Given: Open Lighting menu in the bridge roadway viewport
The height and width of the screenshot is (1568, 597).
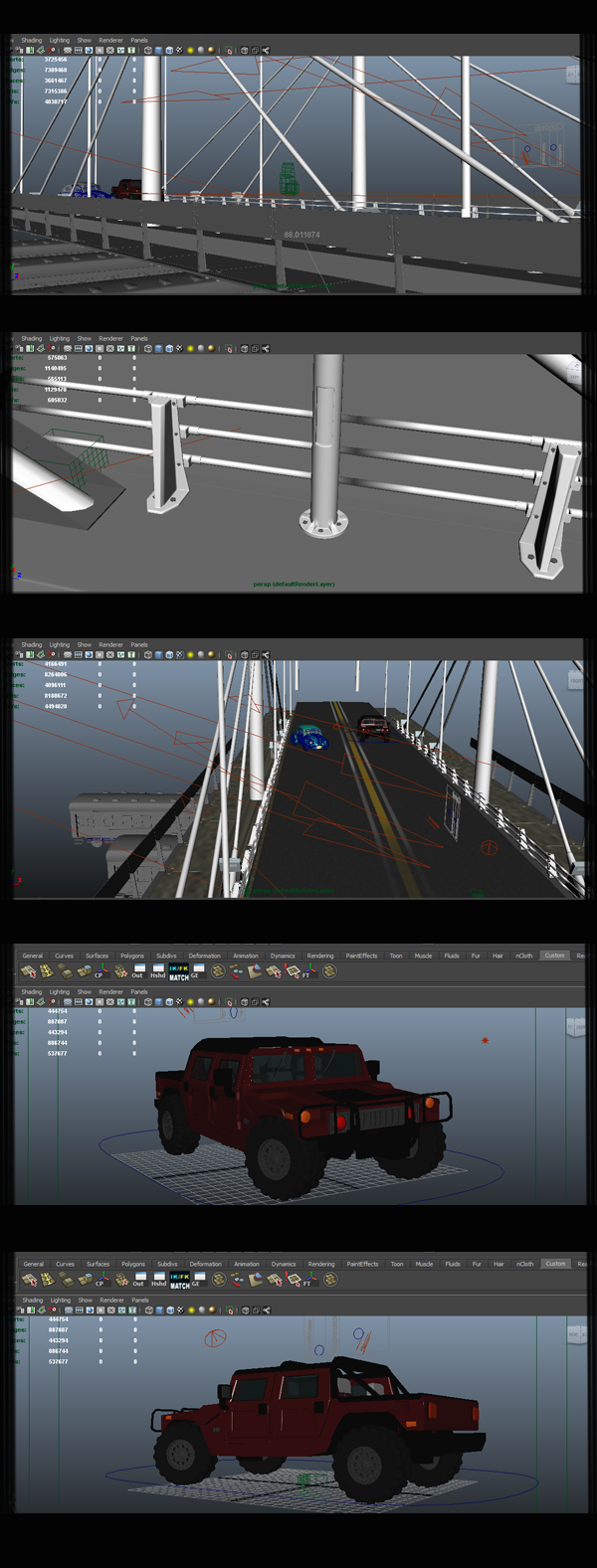Looking at the screenshot, I should [x=60, y=644].
